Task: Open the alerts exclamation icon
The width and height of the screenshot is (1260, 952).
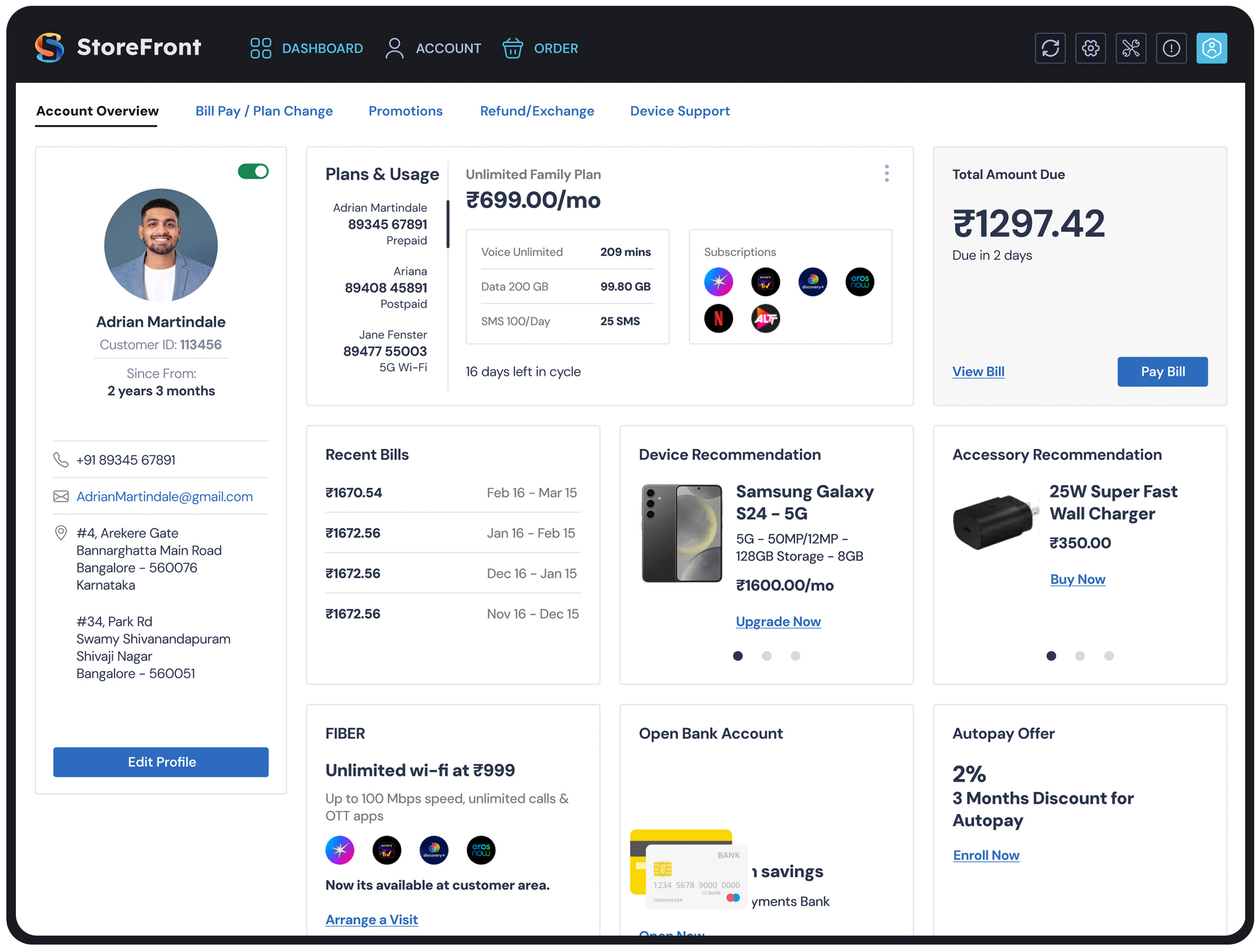Action: coord(1171,48)
